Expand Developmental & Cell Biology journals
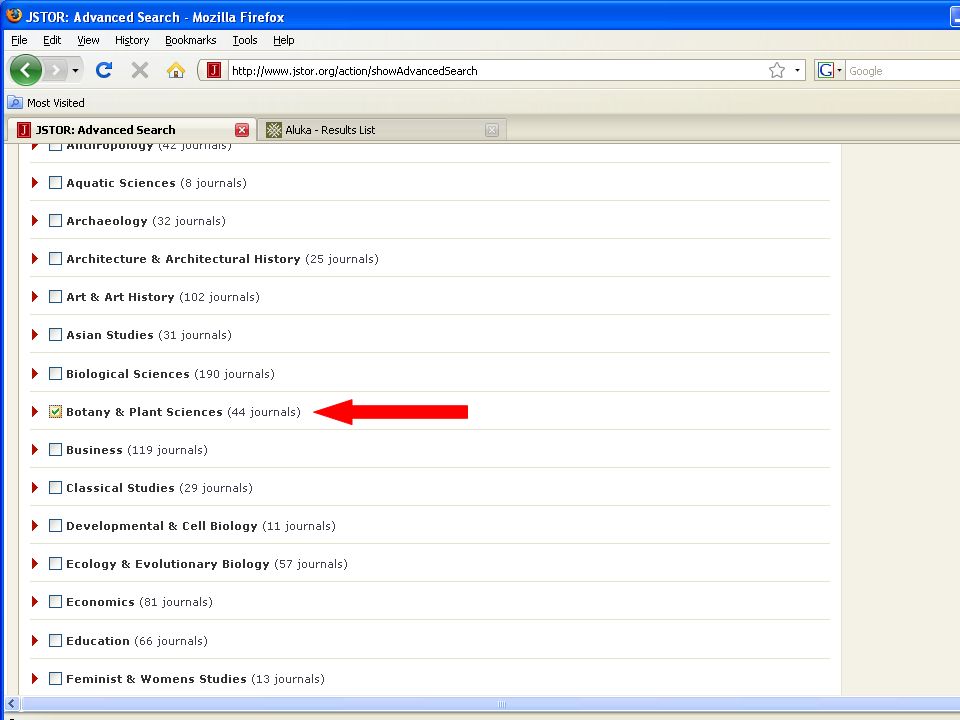Viewport: 960px width, 720px height. coord(35,525)
